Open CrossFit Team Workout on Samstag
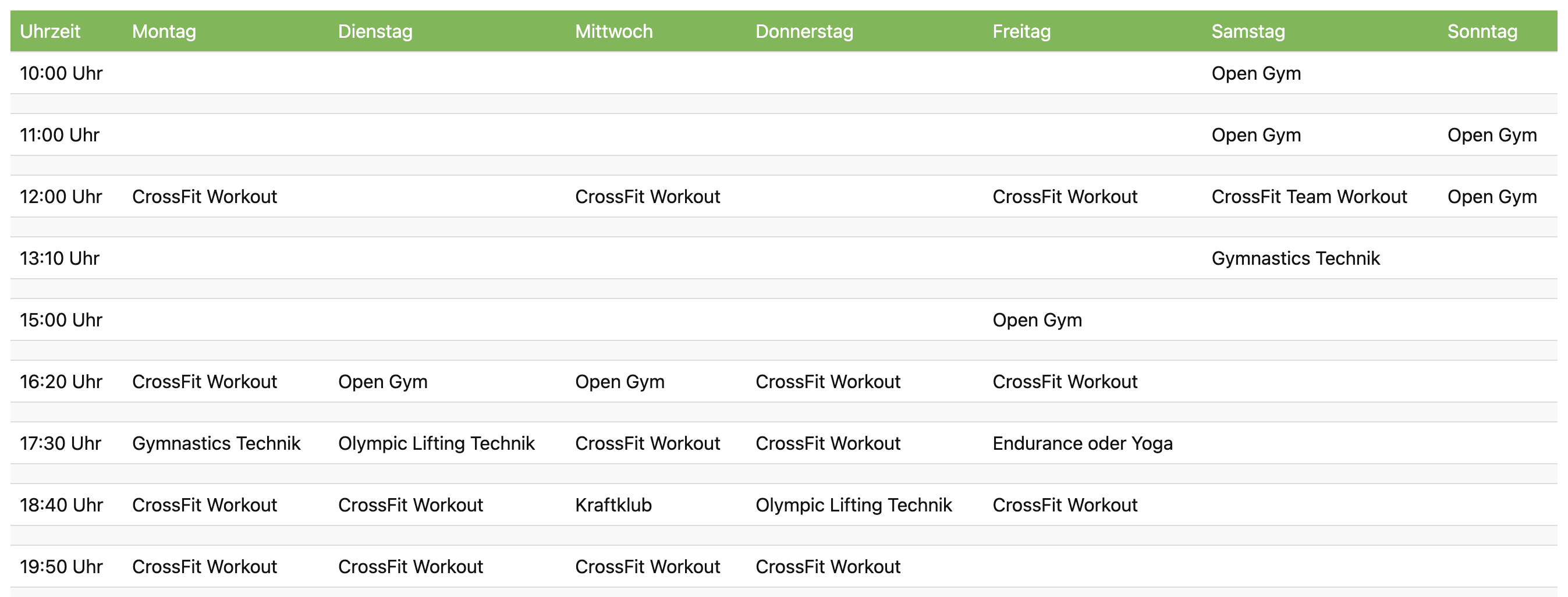Viewport: 1568px width, 597px height. pyautogui.click(x=1308, y=197)
